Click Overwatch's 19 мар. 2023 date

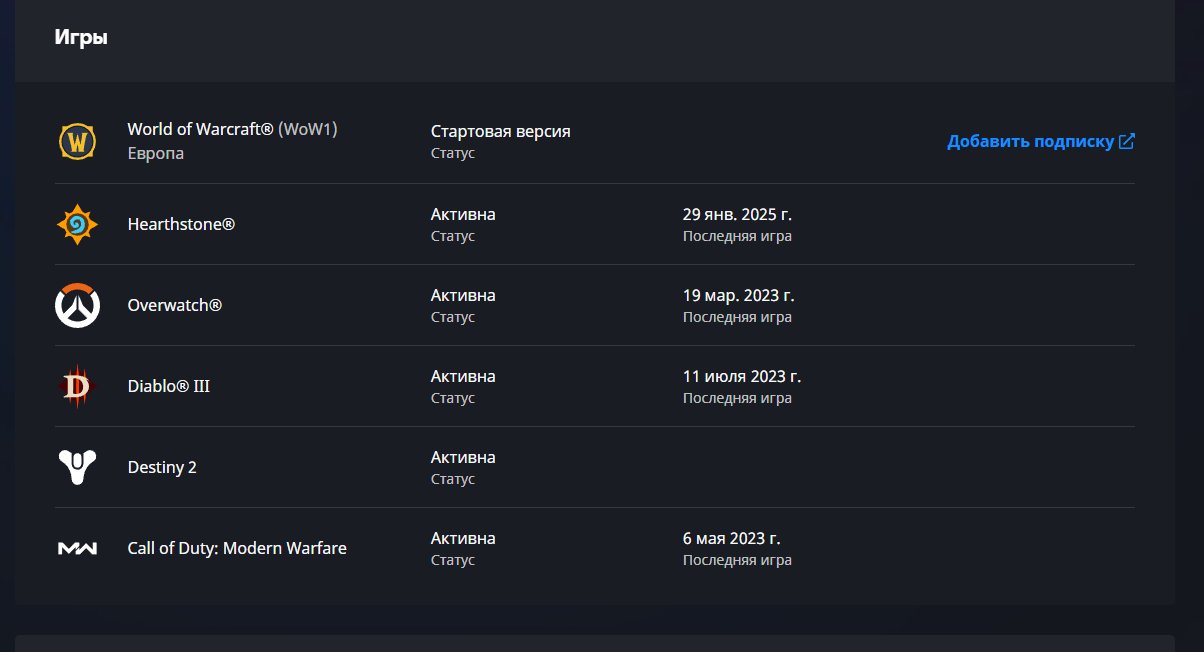click(x=738, y=295)
